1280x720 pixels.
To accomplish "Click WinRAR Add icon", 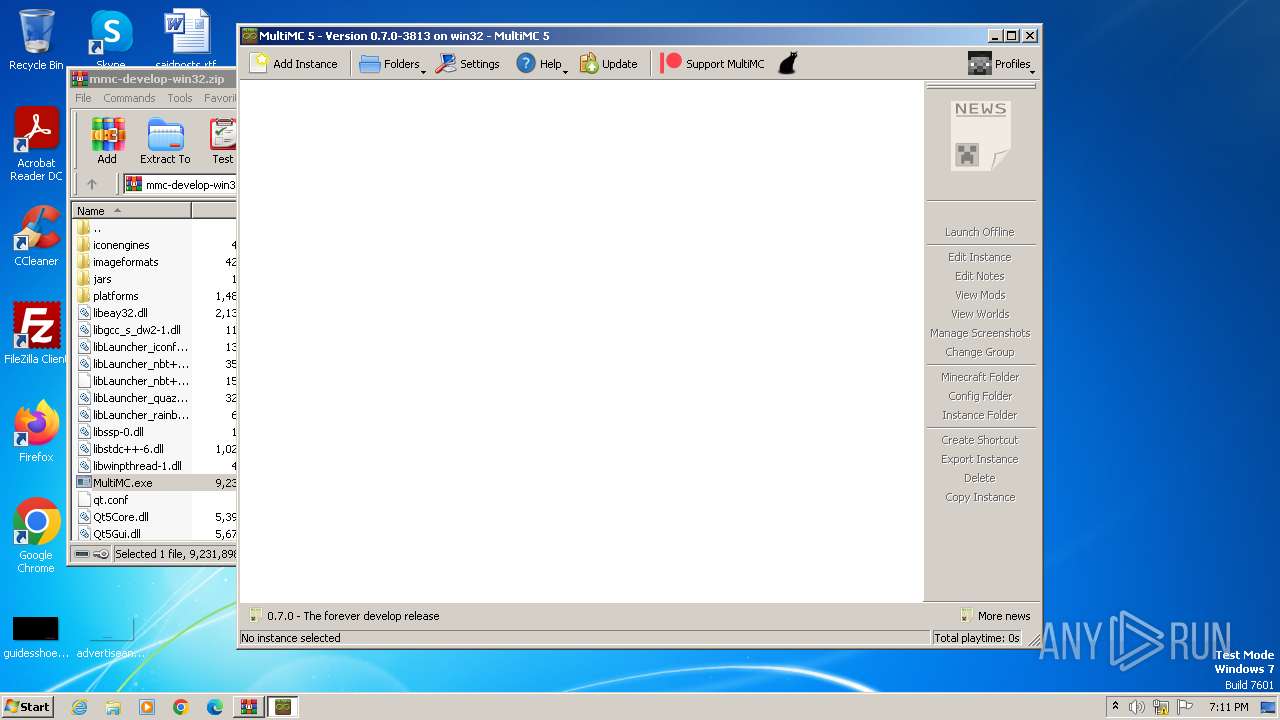I will coord(107,141).
